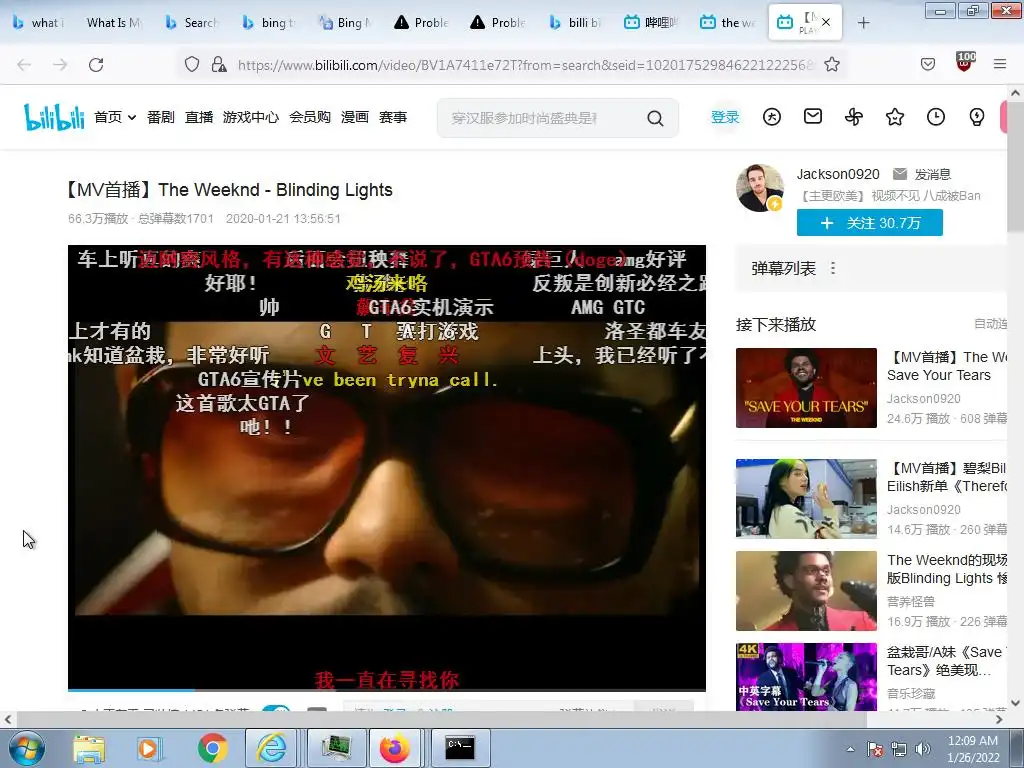1024x768 pixels.
Task: Click the browser reload button
Action: 96,65
